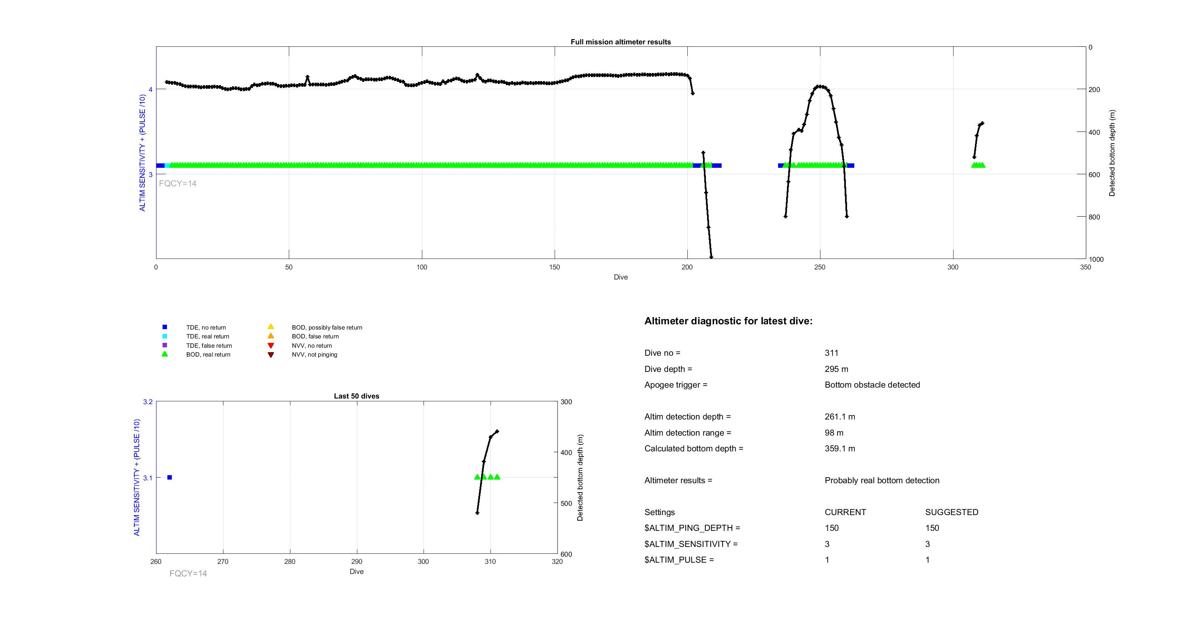Click the 'Dive' x-axis label of full mission plot
The height and width of the screenshot is (622, 1200).
click(620, 277)
